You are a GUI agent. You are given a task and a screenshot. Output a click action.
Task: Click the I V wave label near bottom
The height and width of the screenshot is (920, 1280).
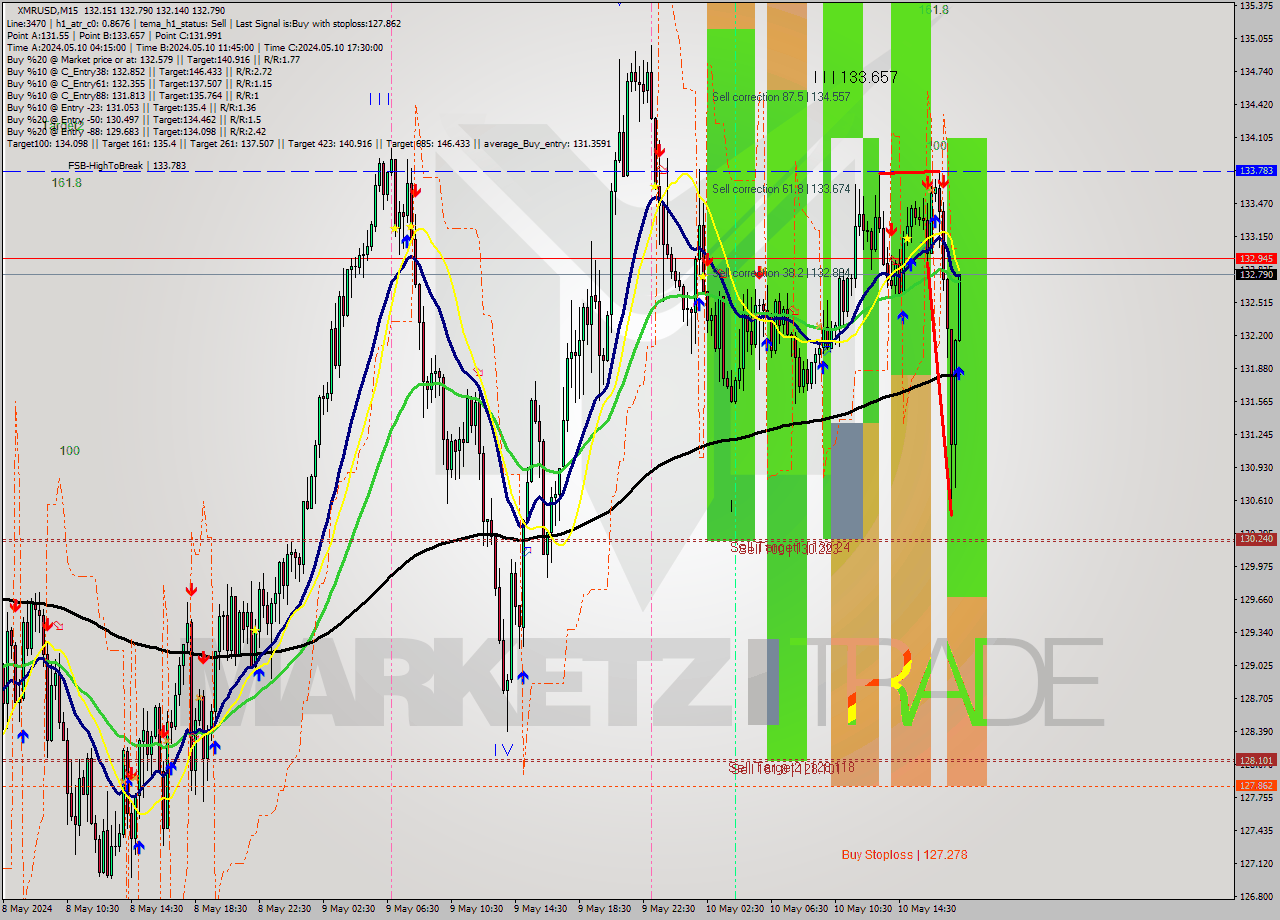pyautogui.click(x=503, y=749)
